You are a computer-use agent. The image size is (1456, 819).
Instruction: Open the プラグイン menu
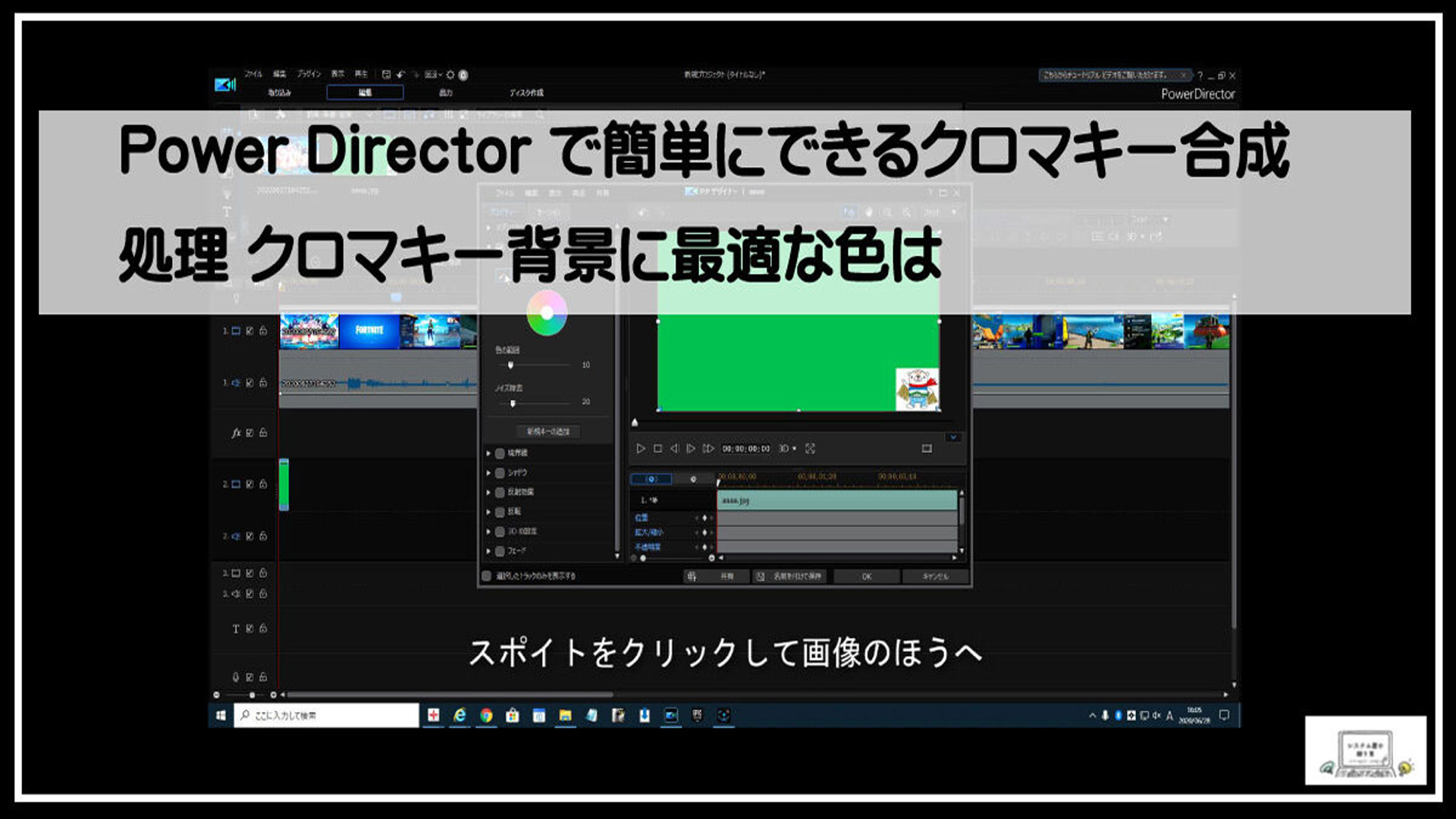click(x=309, y=74)
